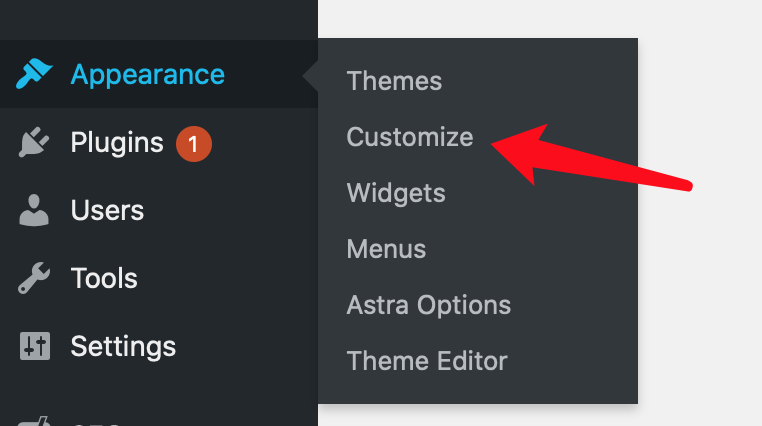Click the Appearance paintbrush icon
The image size is (762, 426).
point(34,74)
